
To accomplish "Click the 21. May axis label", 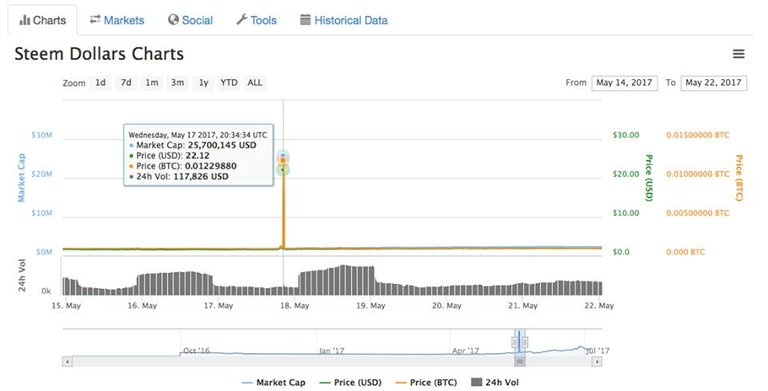I will click(x=523, y=306).
